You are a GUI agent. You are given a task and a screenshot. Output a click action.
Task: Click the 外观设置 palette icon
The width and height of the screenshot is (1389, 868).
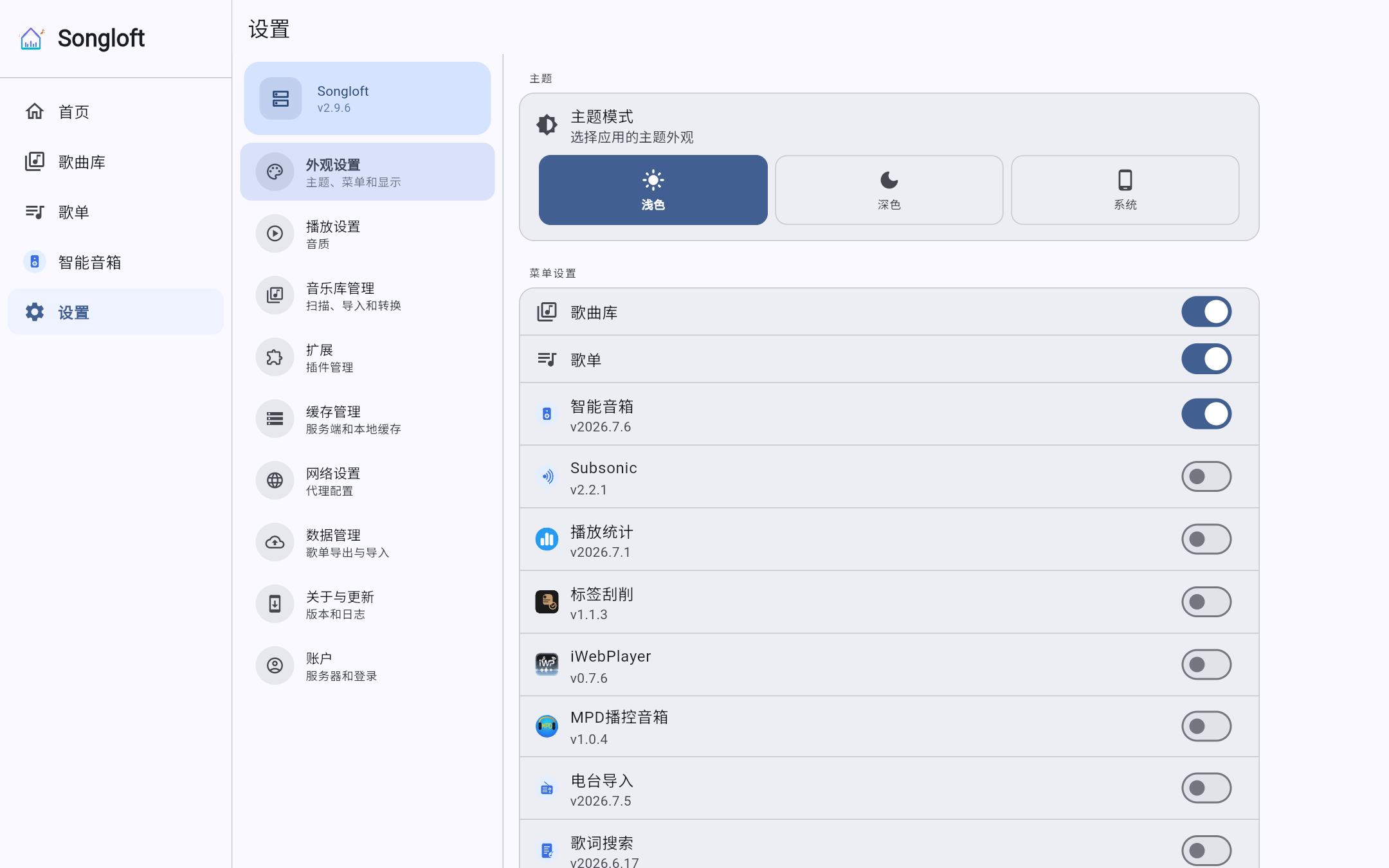pyautogui.click(x=275, y=172)
